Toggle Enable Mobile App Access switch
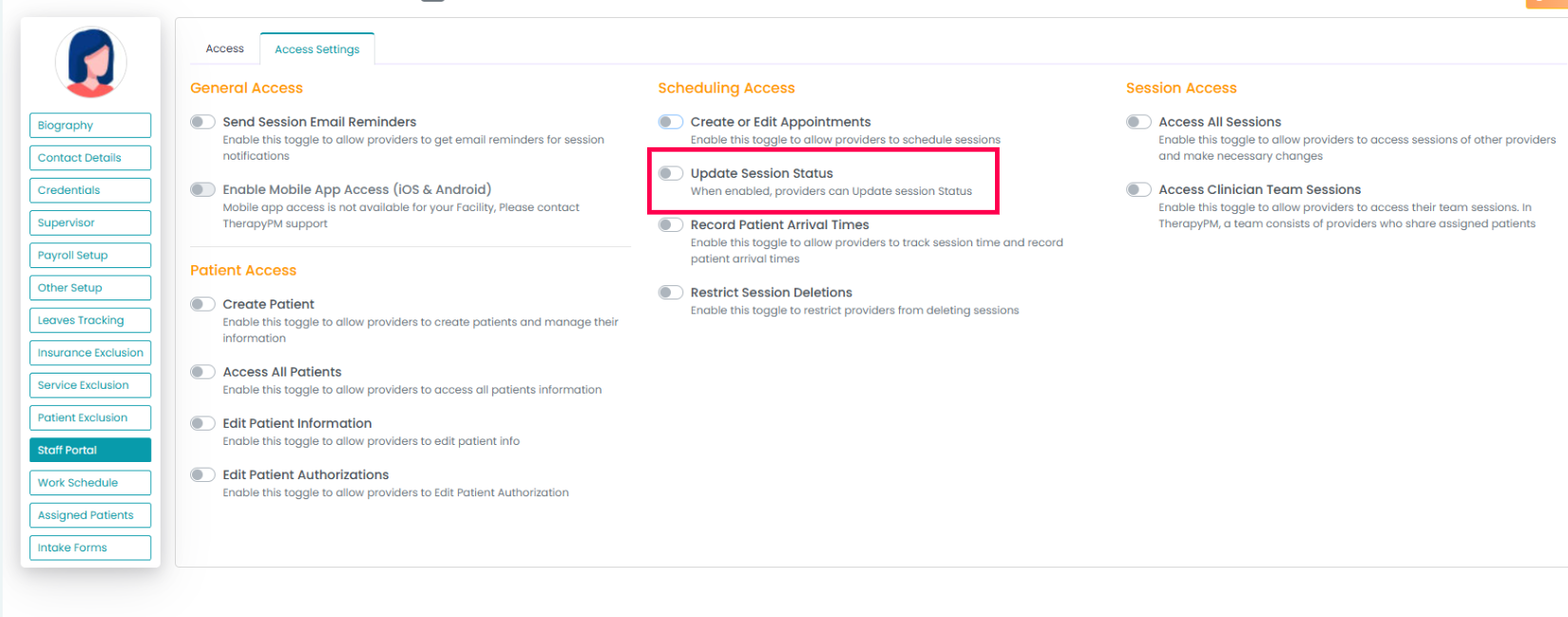This screenshot has width=1568, height=617. coord(202,189)
